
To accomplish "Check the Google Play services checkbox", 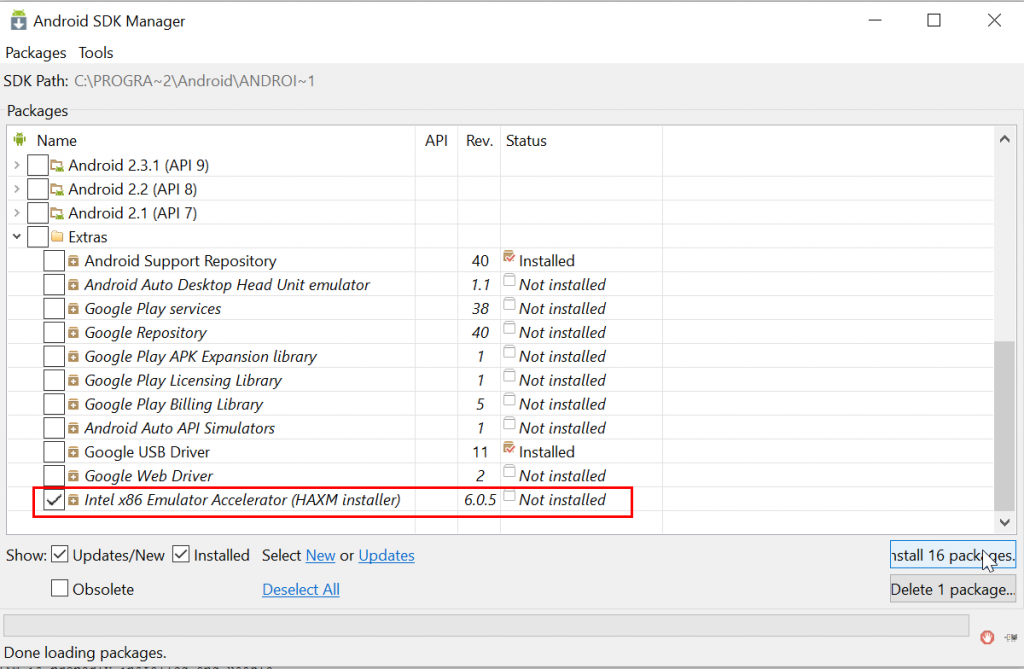I will point(54,308).
